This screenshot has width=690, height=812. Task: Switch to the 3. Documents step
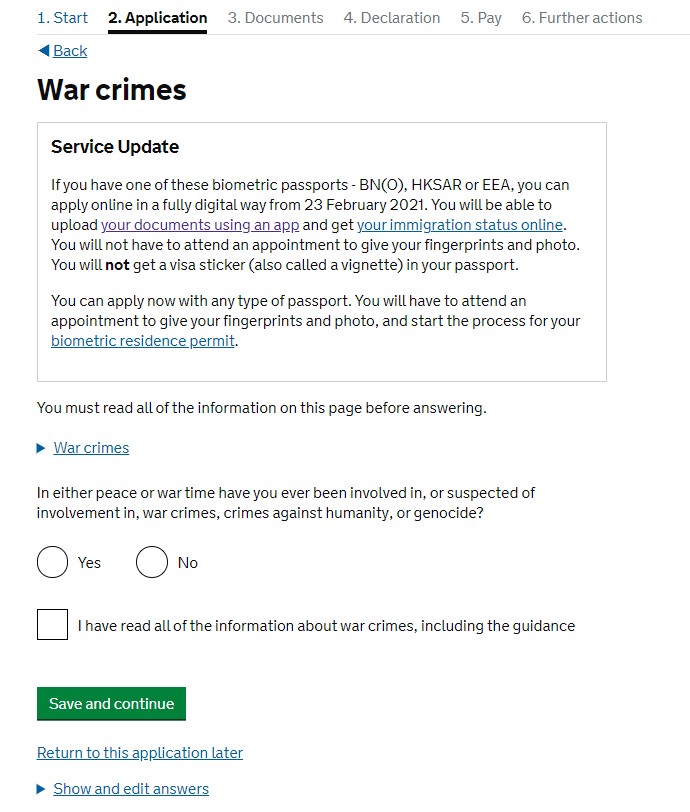click(275, 18)
